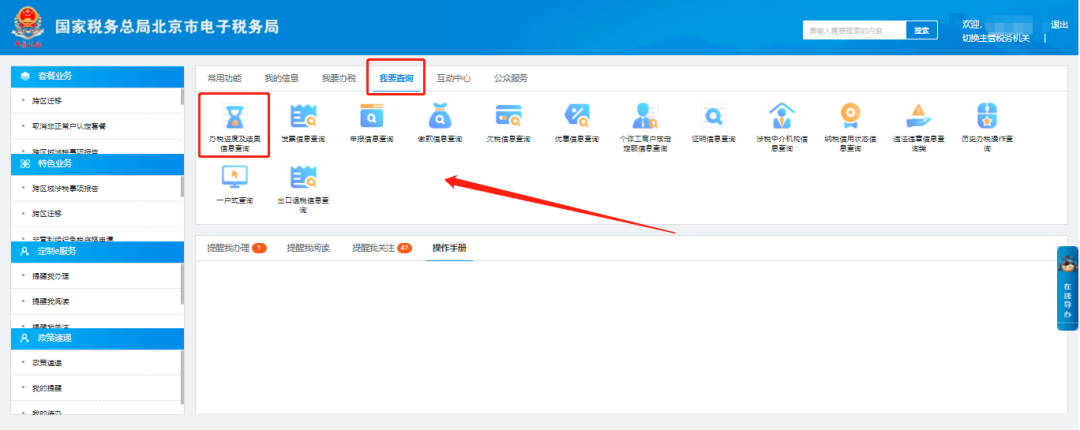This screenshot has width=1080, height=430.
Task: Click 退出 to log out
Action: pyautogui.click(x=1059, y=25)
